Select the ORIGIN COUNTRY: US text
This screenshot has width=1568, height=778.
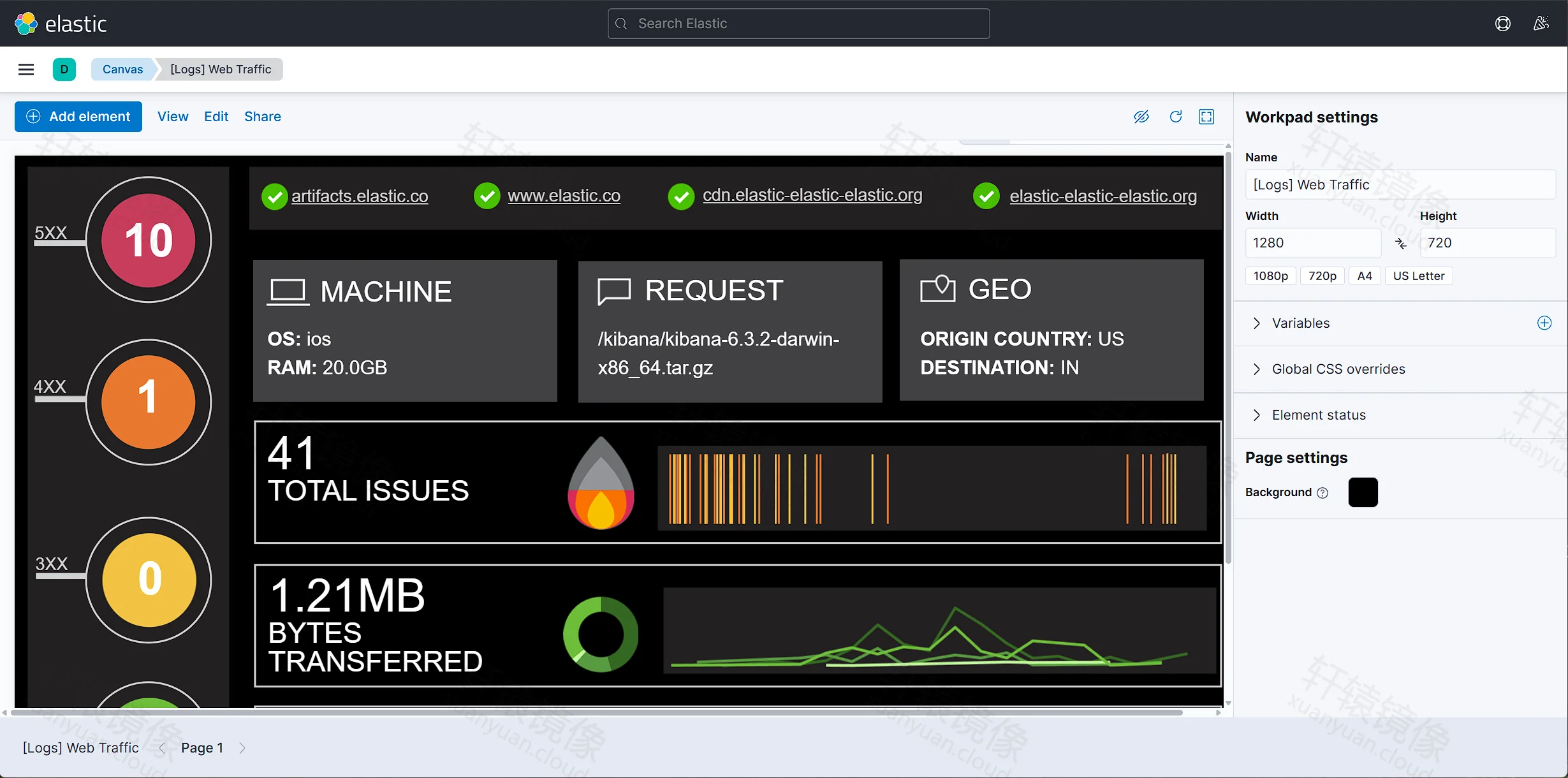click(x=1022, y=339)
